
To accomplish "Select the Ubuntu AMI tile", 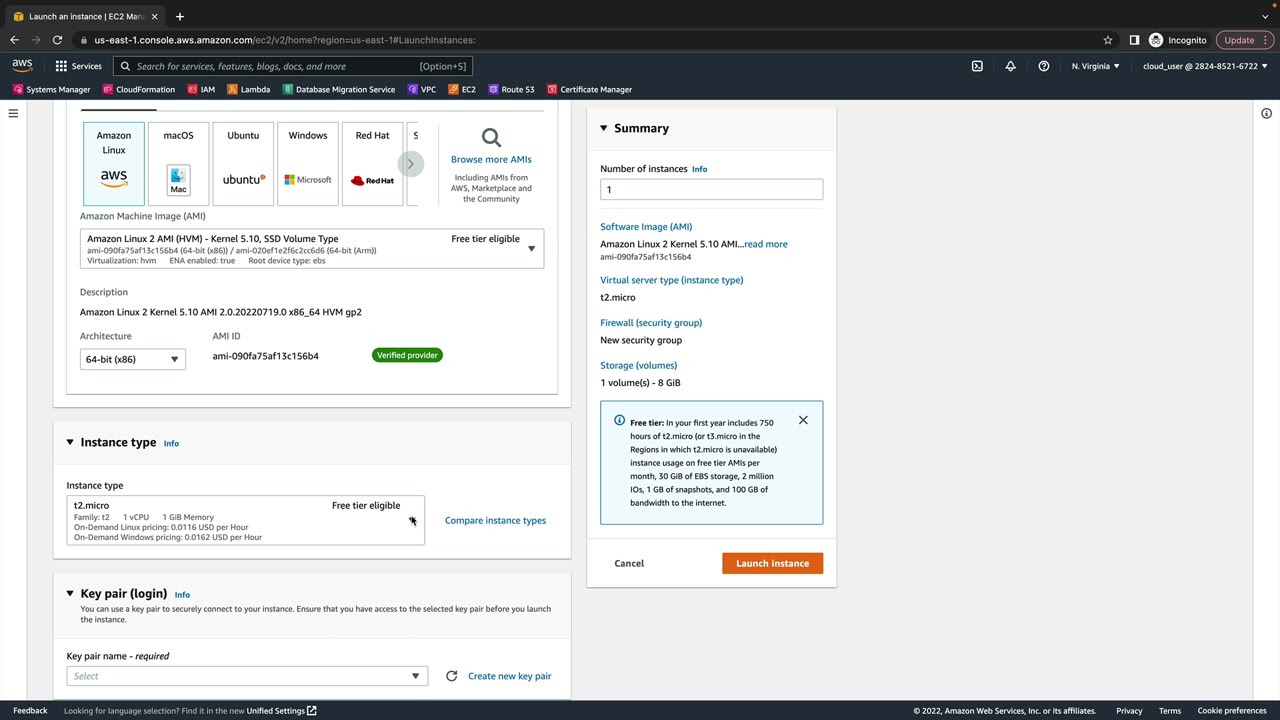I will coord(243,163).
